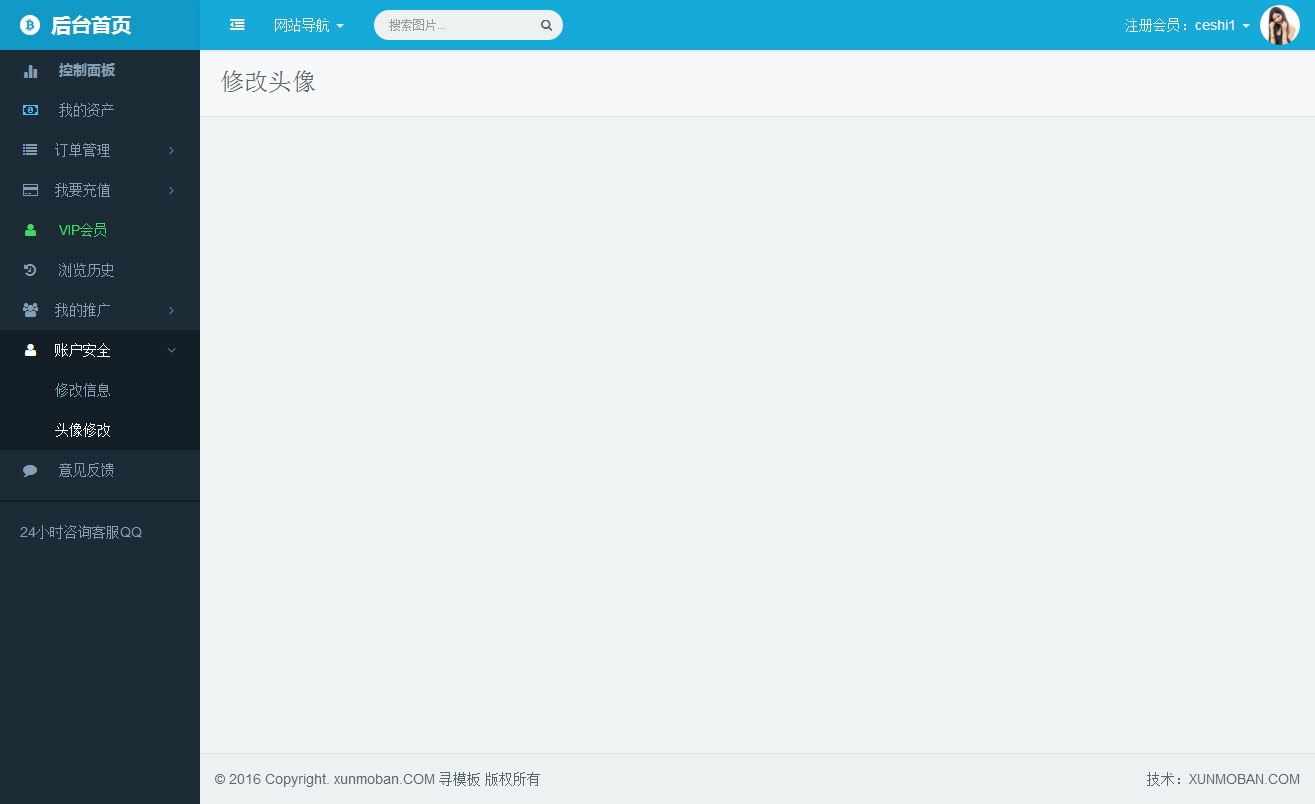Click the bar chart icon next to 控制面板

coord(30,71)
